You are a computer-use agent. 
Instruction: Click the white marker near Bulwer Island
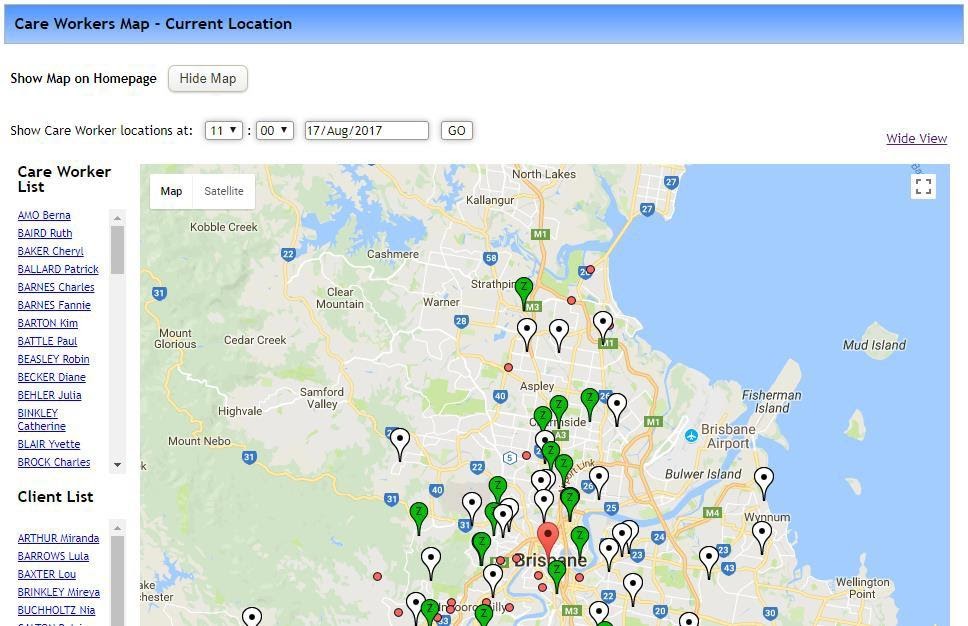(764, 483)
